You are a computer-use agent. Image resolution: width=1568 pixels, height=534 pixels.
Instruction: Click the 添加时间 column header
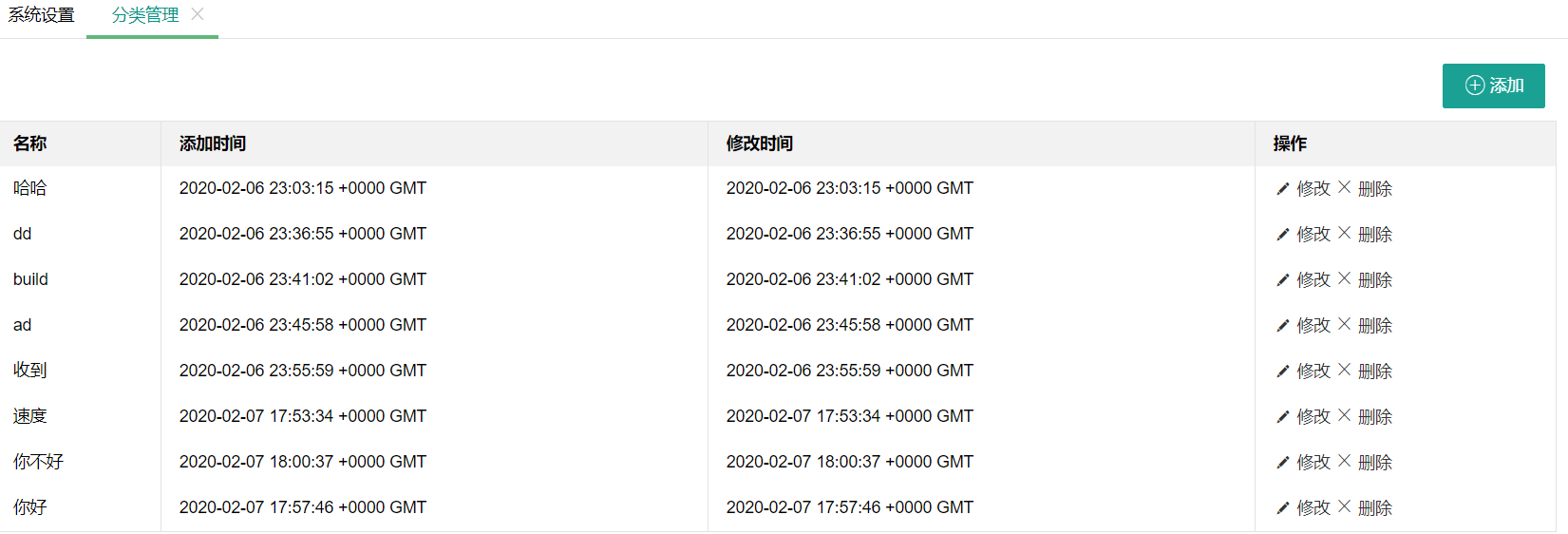[213, 143]
